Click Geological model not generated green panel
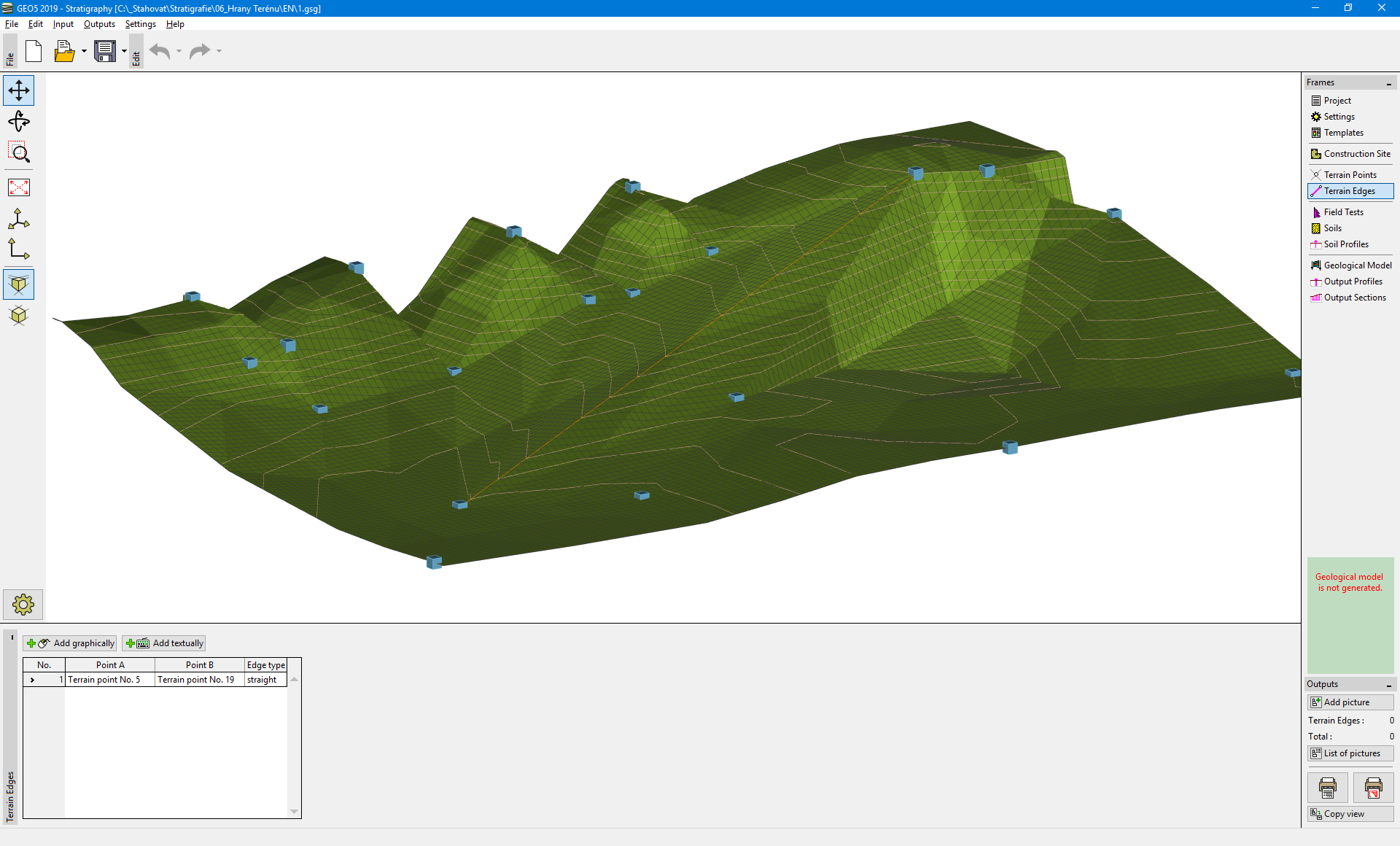The image size is (1400, 846). coord(1350,616)
